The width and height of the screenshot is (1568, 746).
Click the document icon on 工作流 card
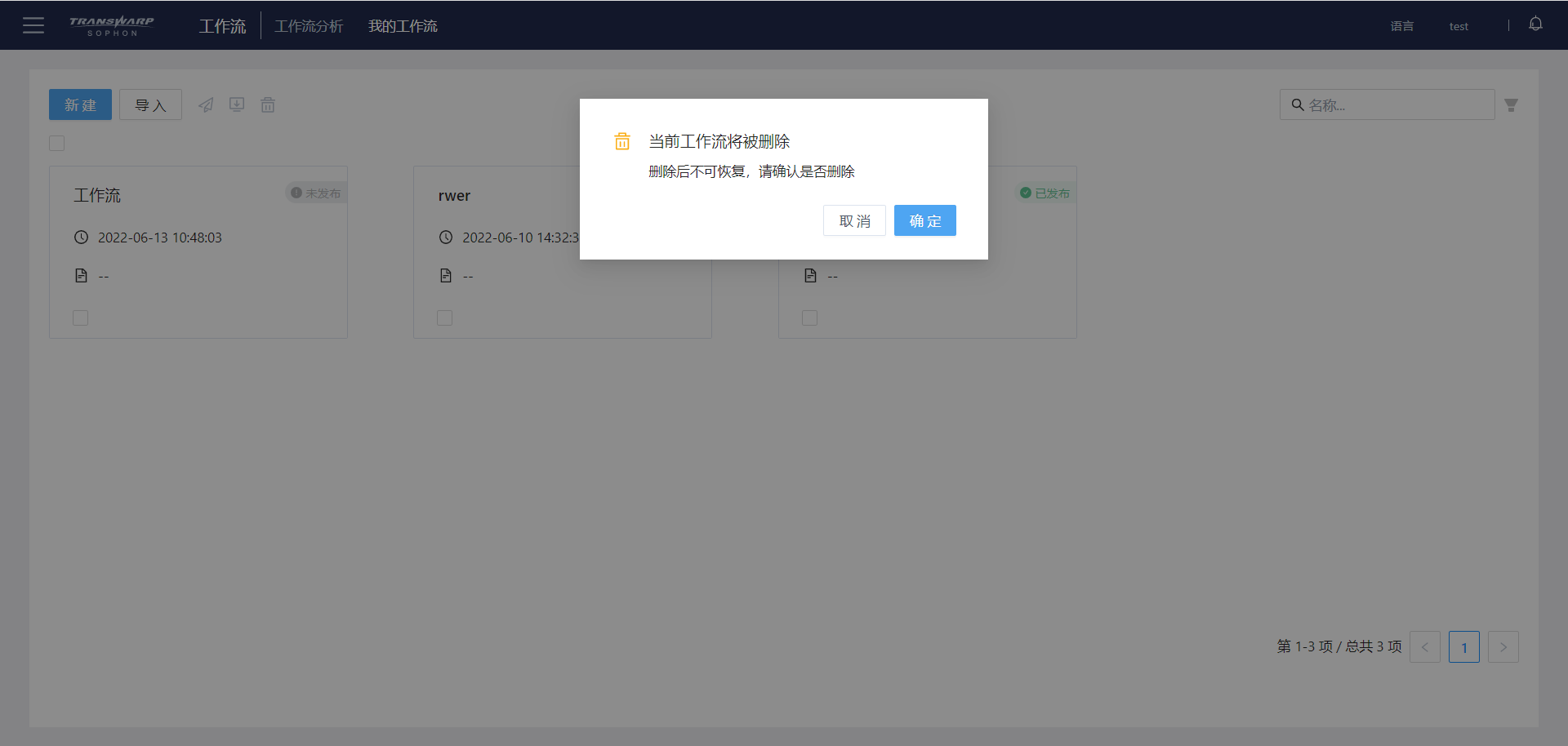coord(81,276)
